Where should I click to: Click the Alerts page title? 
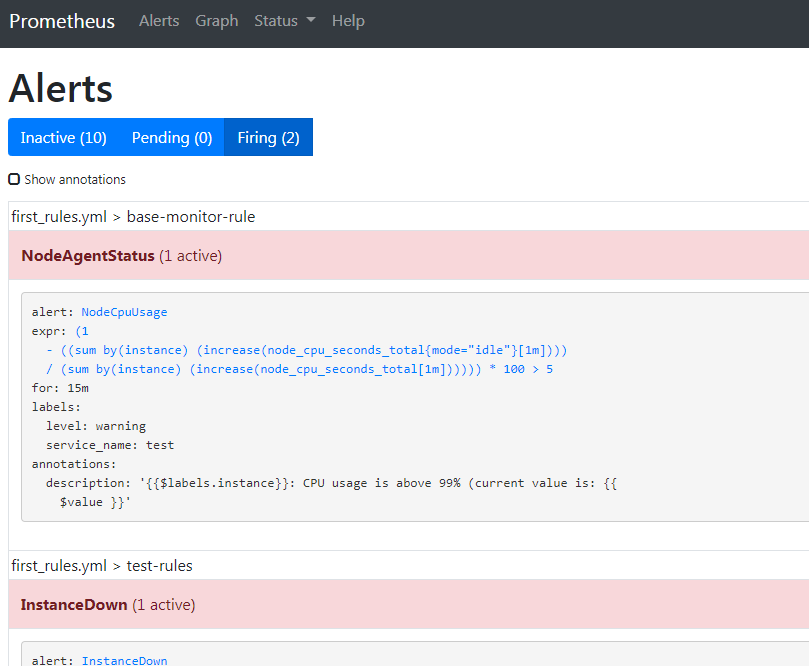[60, 89]
